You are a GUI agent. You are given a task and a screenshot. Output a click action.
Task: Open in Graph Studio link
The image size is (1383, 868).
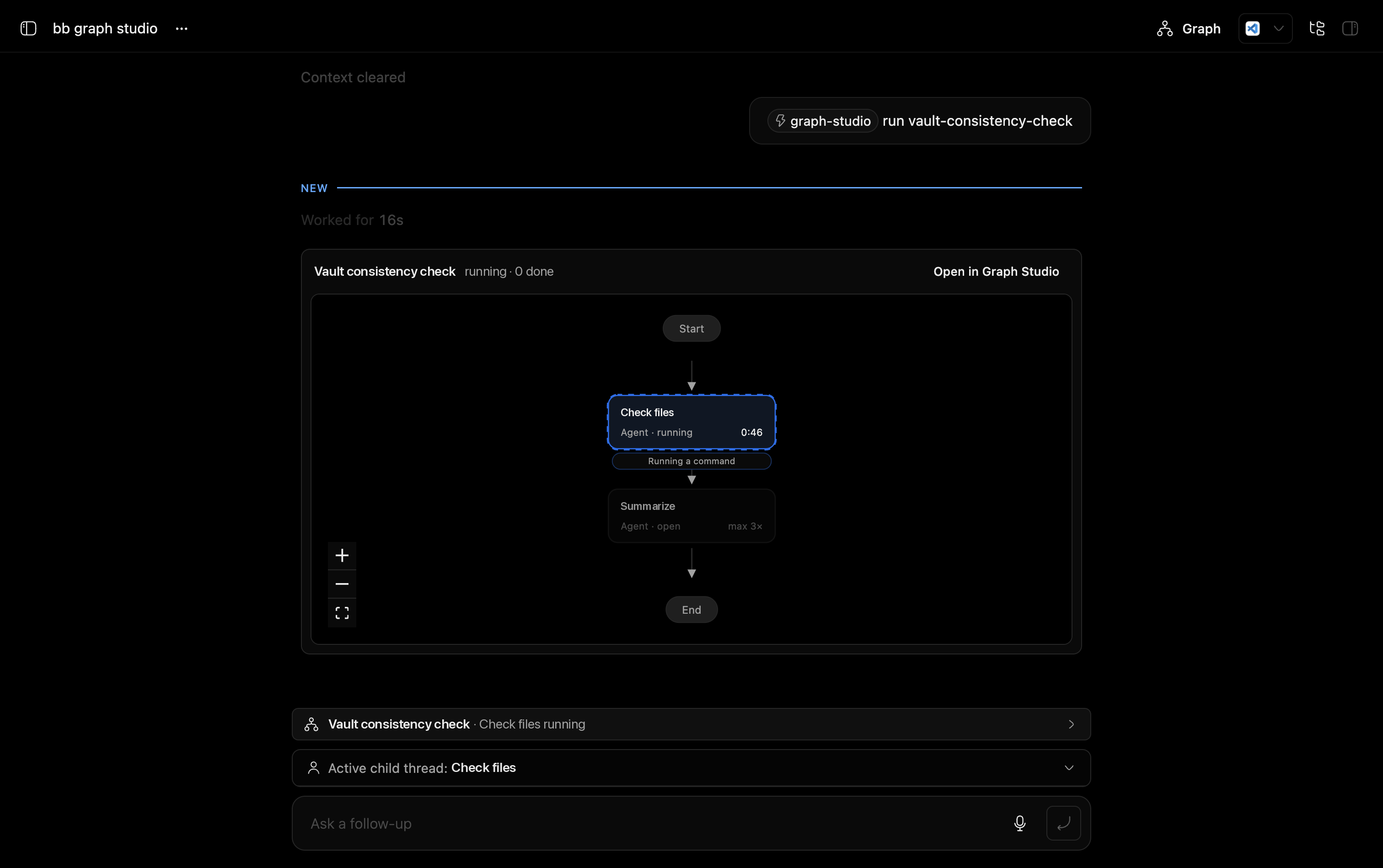click(x=996, y=272)
